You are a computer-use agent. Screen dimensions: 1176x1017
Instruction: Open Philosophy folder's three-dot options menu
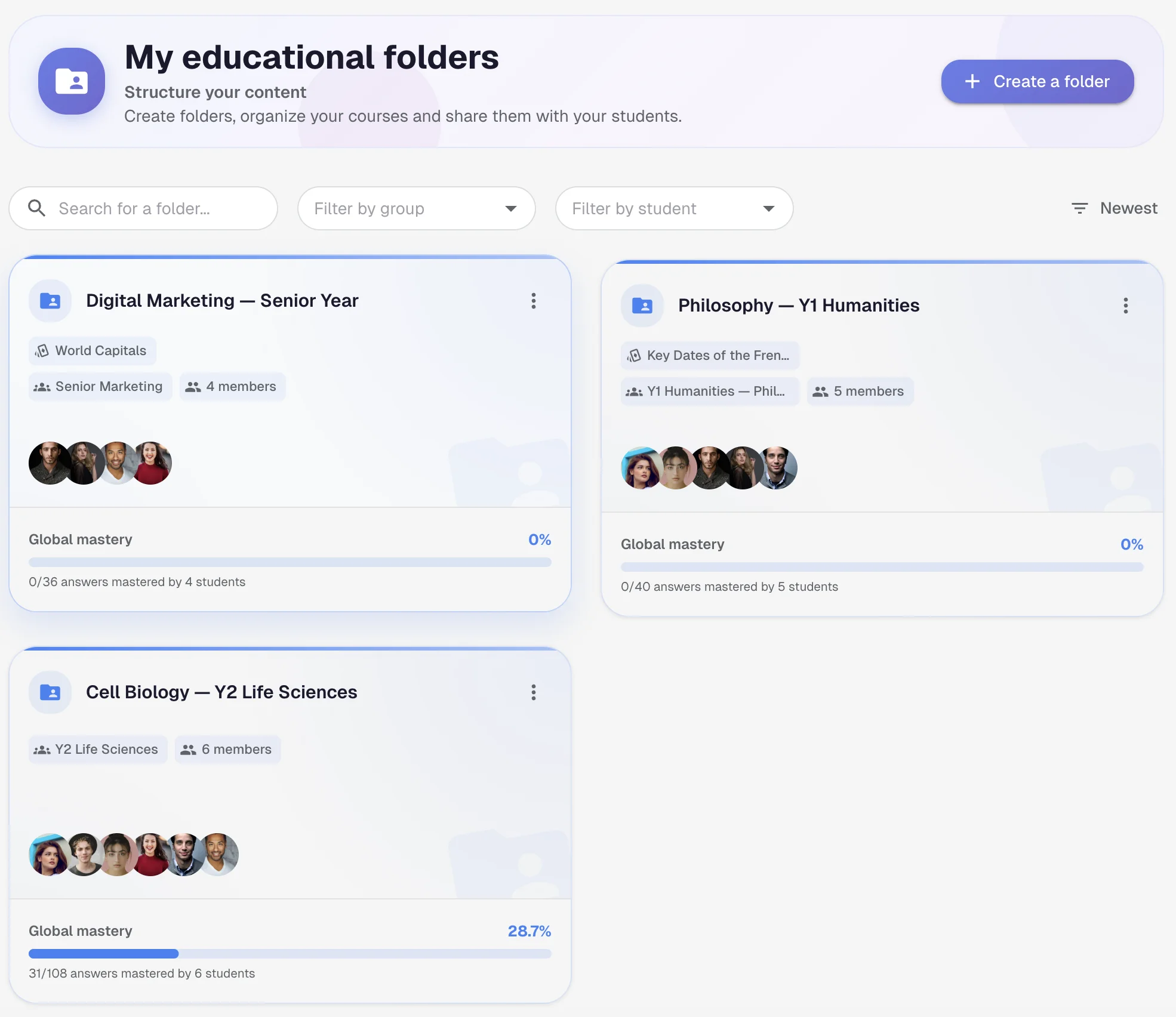[1125, 306]
